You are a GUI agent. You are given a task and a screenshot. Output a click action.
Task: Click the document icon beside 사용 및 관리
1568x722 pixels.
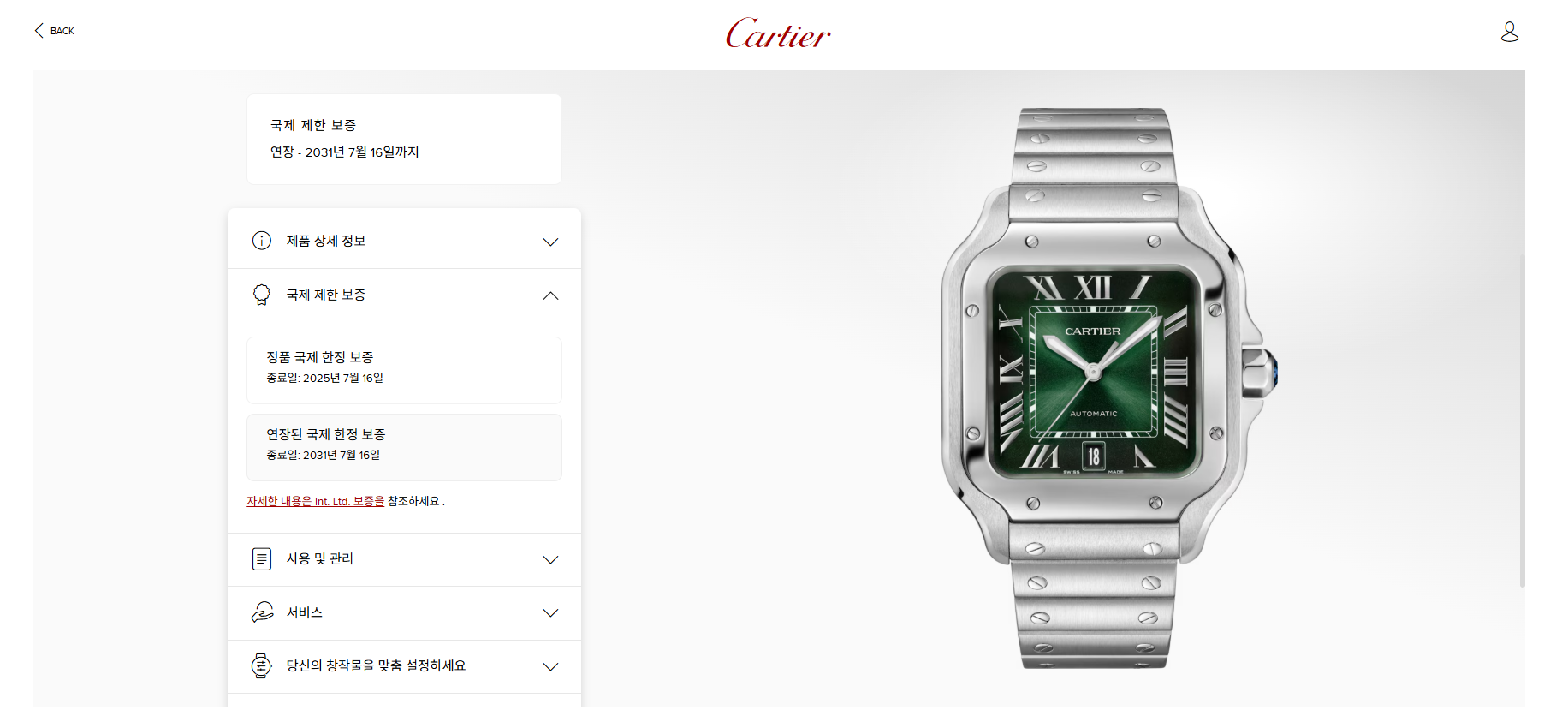262,559
